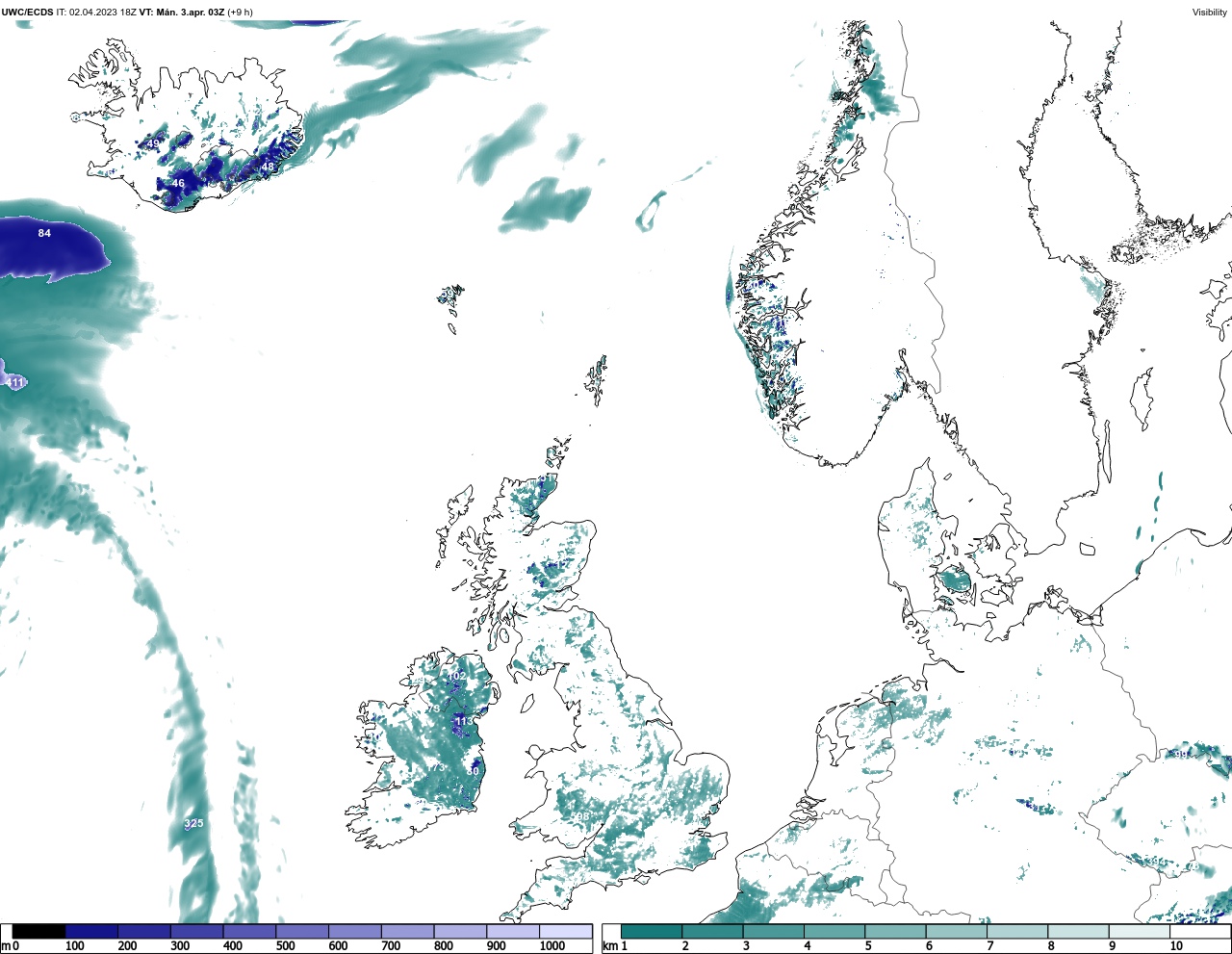
Task: Click the 598 value over southern England
Action: coord(580,816)
